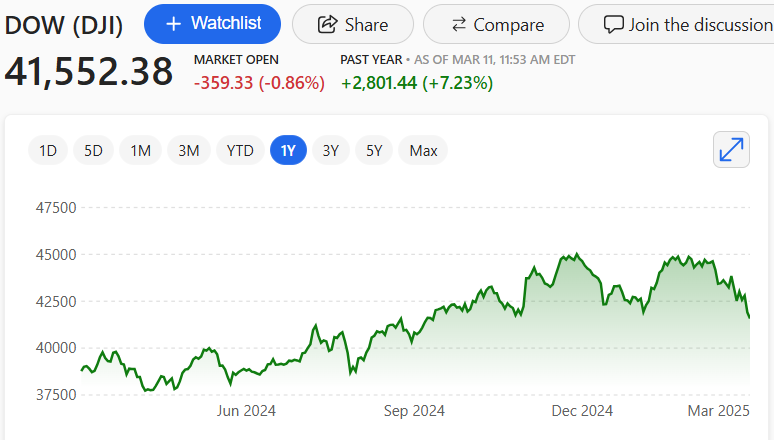774x440 pixels.
Task: Click the Sep 2024 axis label
Action: [414, 410]
